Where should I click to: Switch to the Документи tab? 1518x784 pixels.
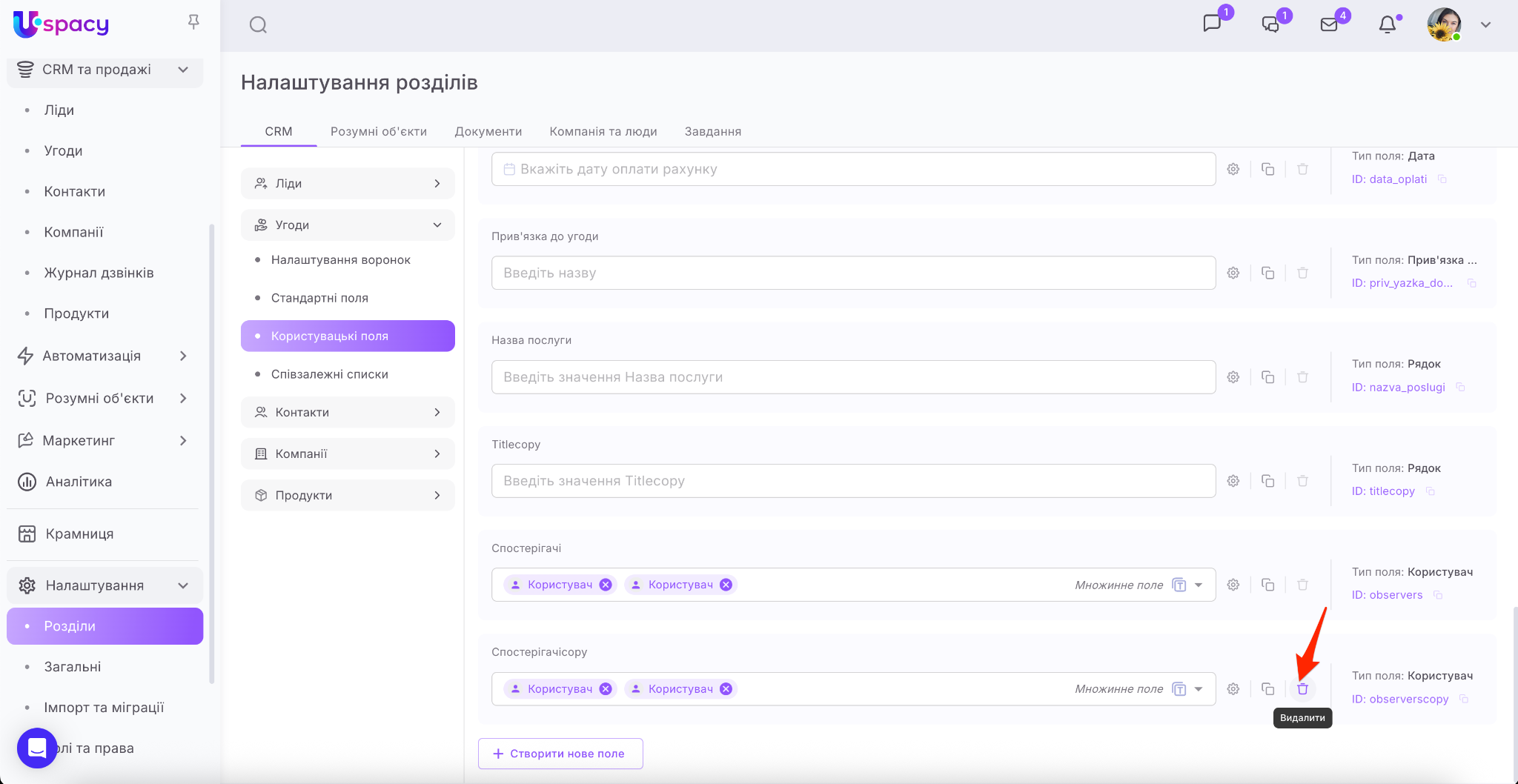(x=488, y=131)
